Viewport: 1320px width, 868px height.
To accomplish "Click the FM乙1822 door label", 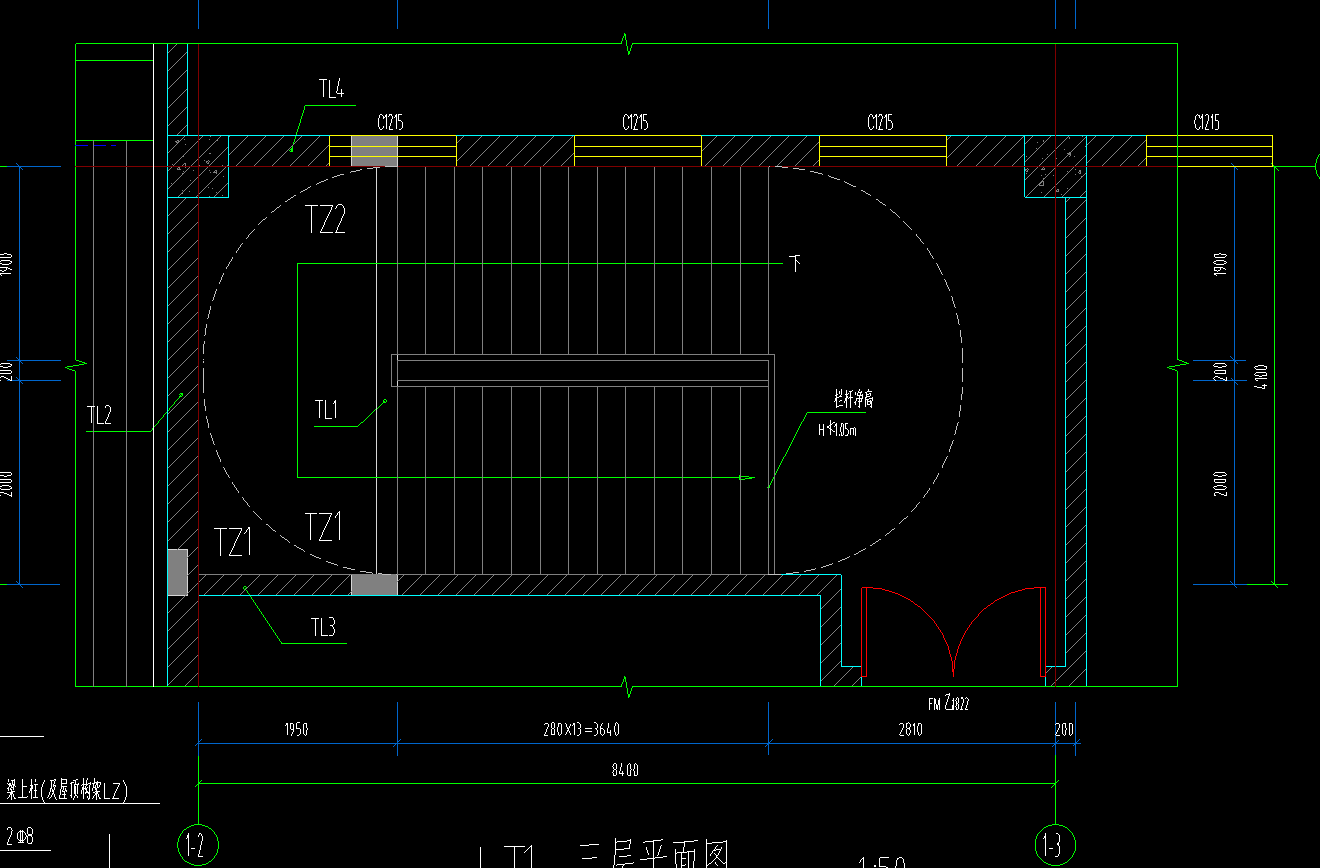I will 949,703.
